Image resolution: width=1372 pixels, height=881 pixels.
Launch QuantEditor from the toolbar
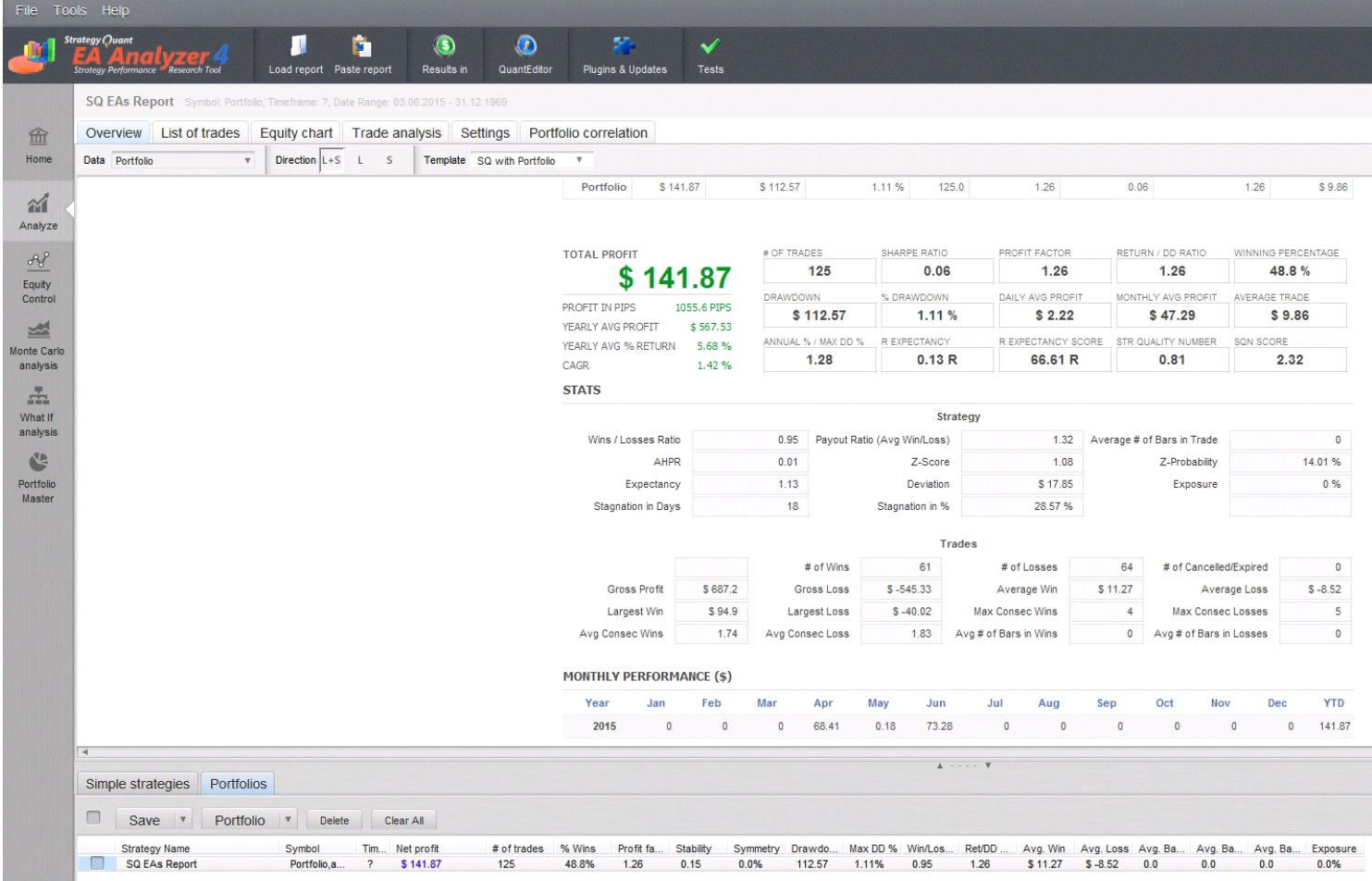click(525, 56)
